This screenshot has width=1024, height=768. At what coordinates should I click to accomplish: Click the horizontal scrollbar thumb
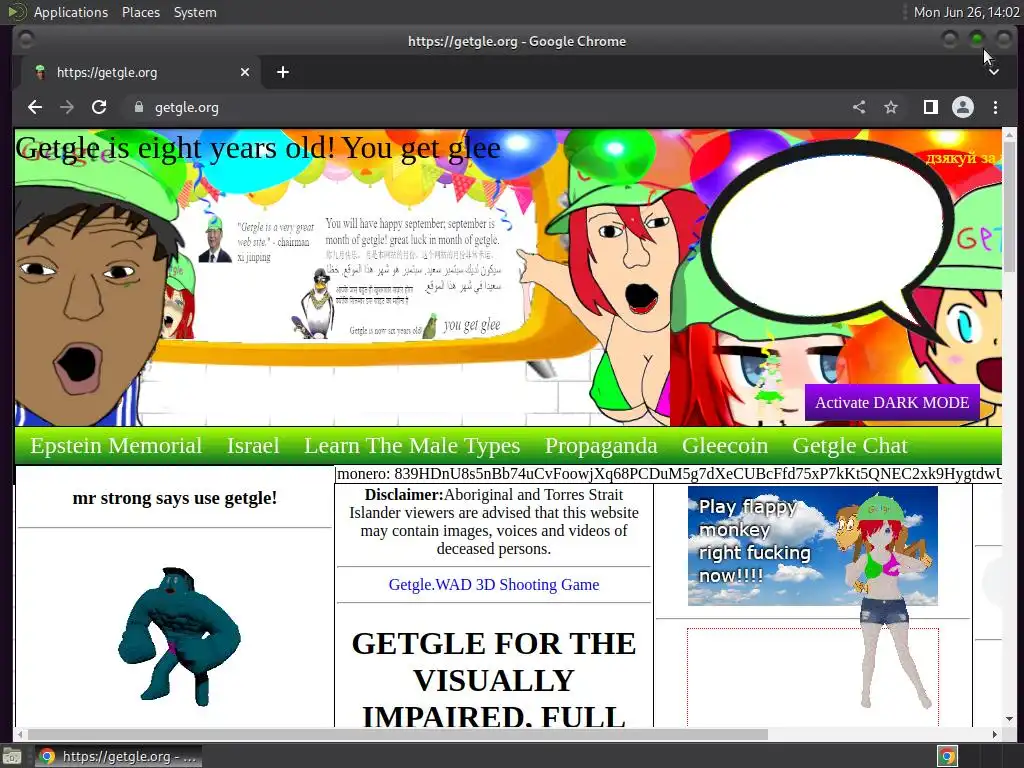click(x=398, y=734)
